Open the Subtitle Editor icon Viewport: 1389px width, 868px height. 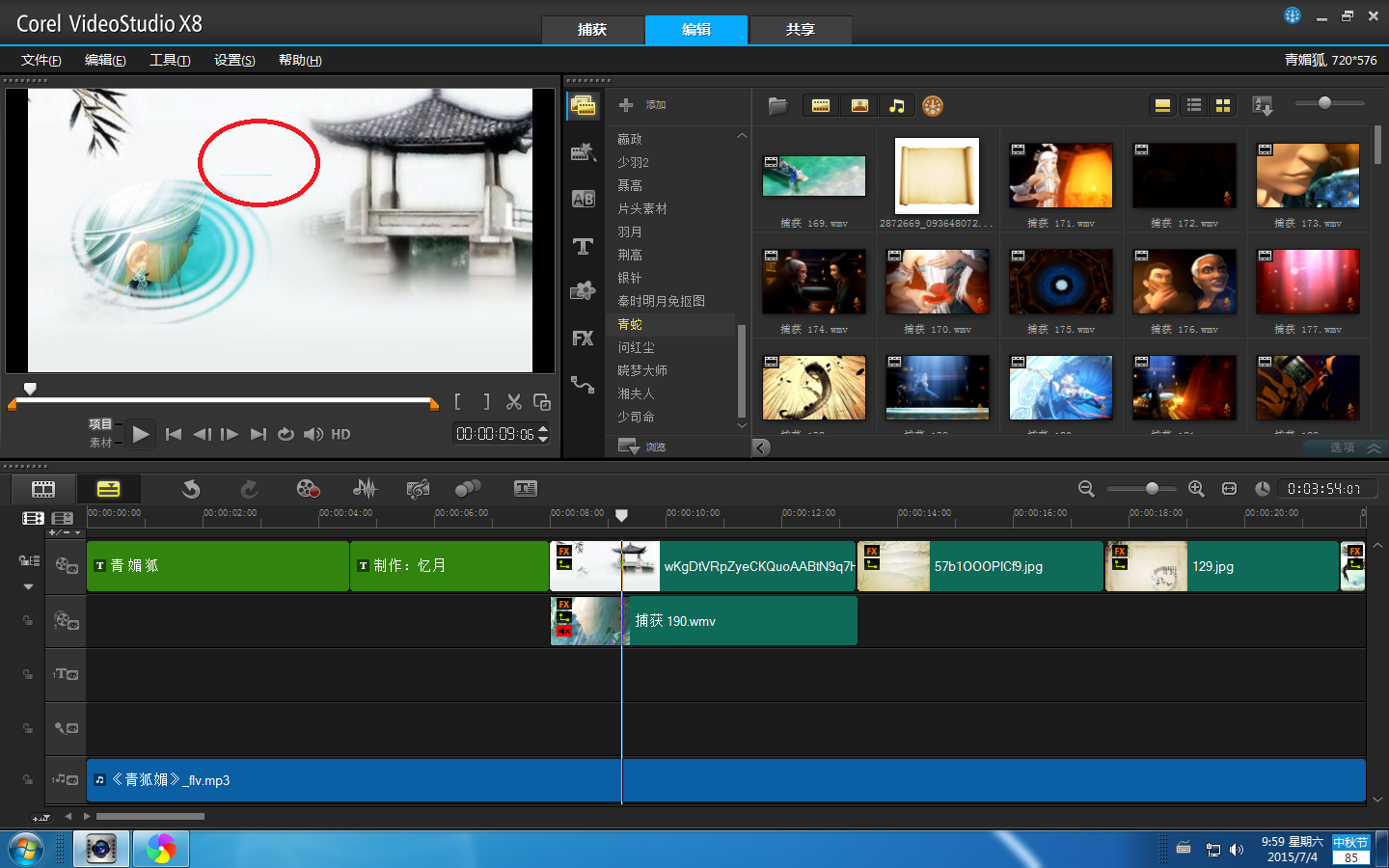(x=525, y=489)
